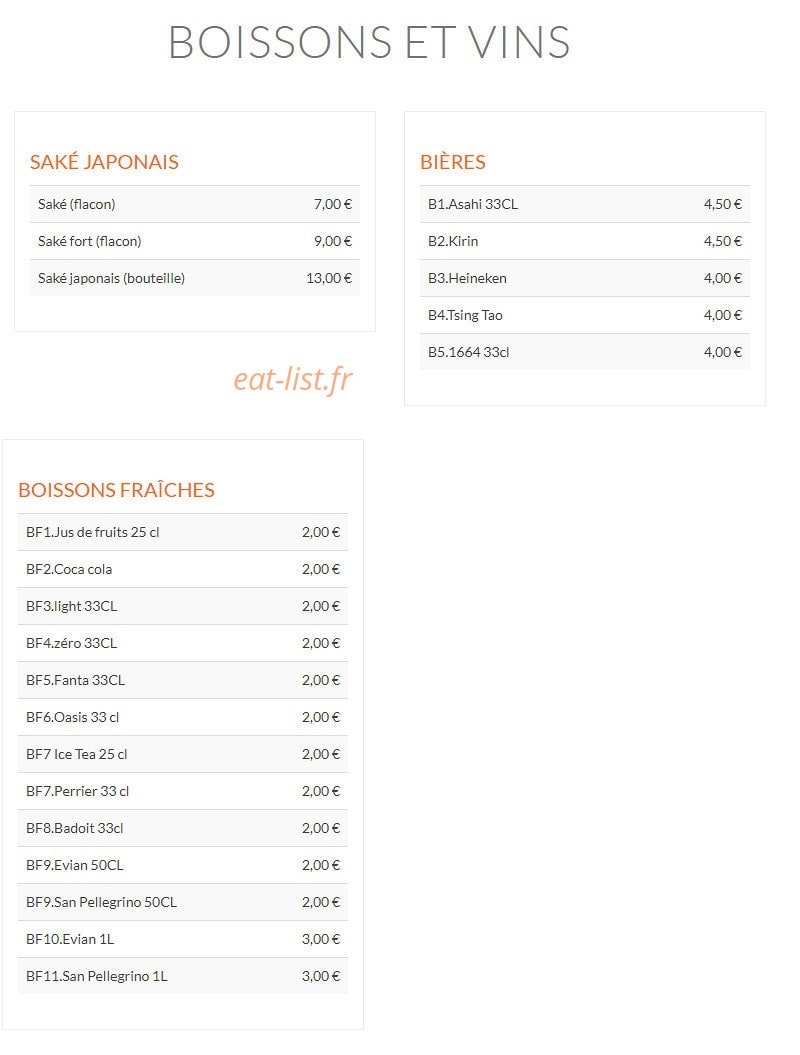This screenshot has width=800, height=1055.
Task: Click the B2.Kirin beer item
Action: 585,241
